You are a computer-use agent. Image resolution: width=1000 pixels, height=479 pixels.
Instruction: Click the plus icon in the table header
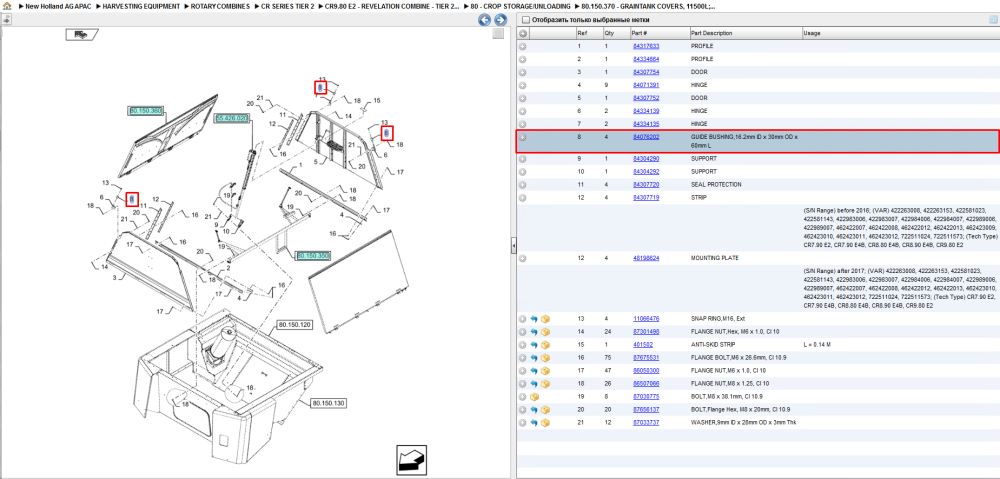[x=522, y=33]
